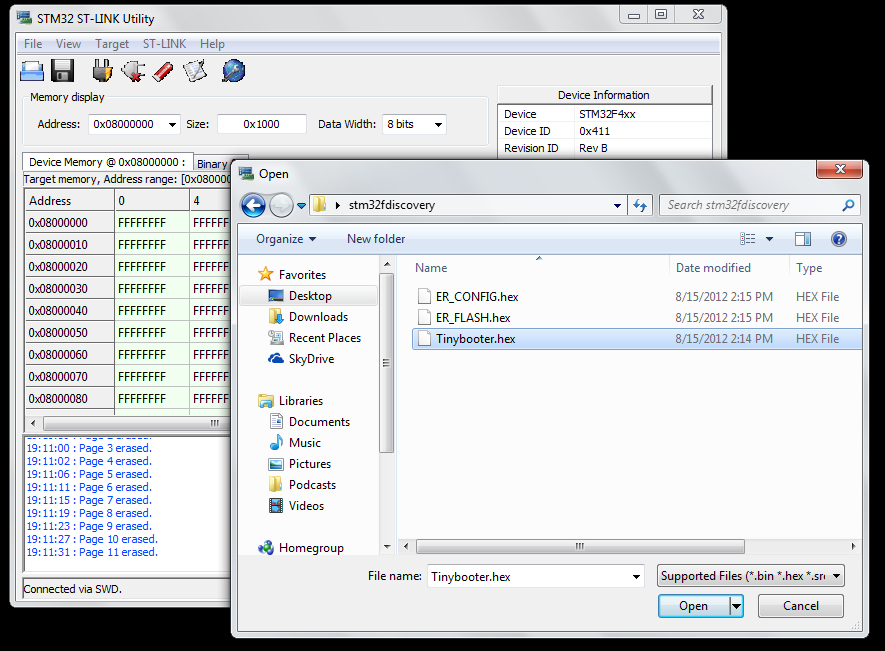Click the Forward navigation arrow in Open dialog
This screenshot has width=885, height=651.
pyautogui.click(x=281, y=206)
